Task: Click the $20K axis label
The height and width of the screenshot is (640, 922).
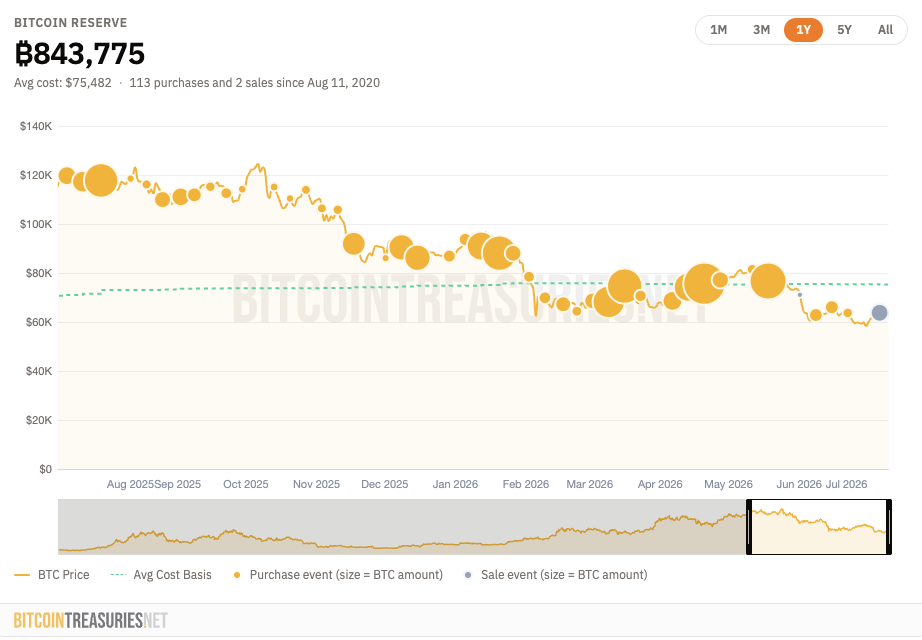Action: point(38,420)
